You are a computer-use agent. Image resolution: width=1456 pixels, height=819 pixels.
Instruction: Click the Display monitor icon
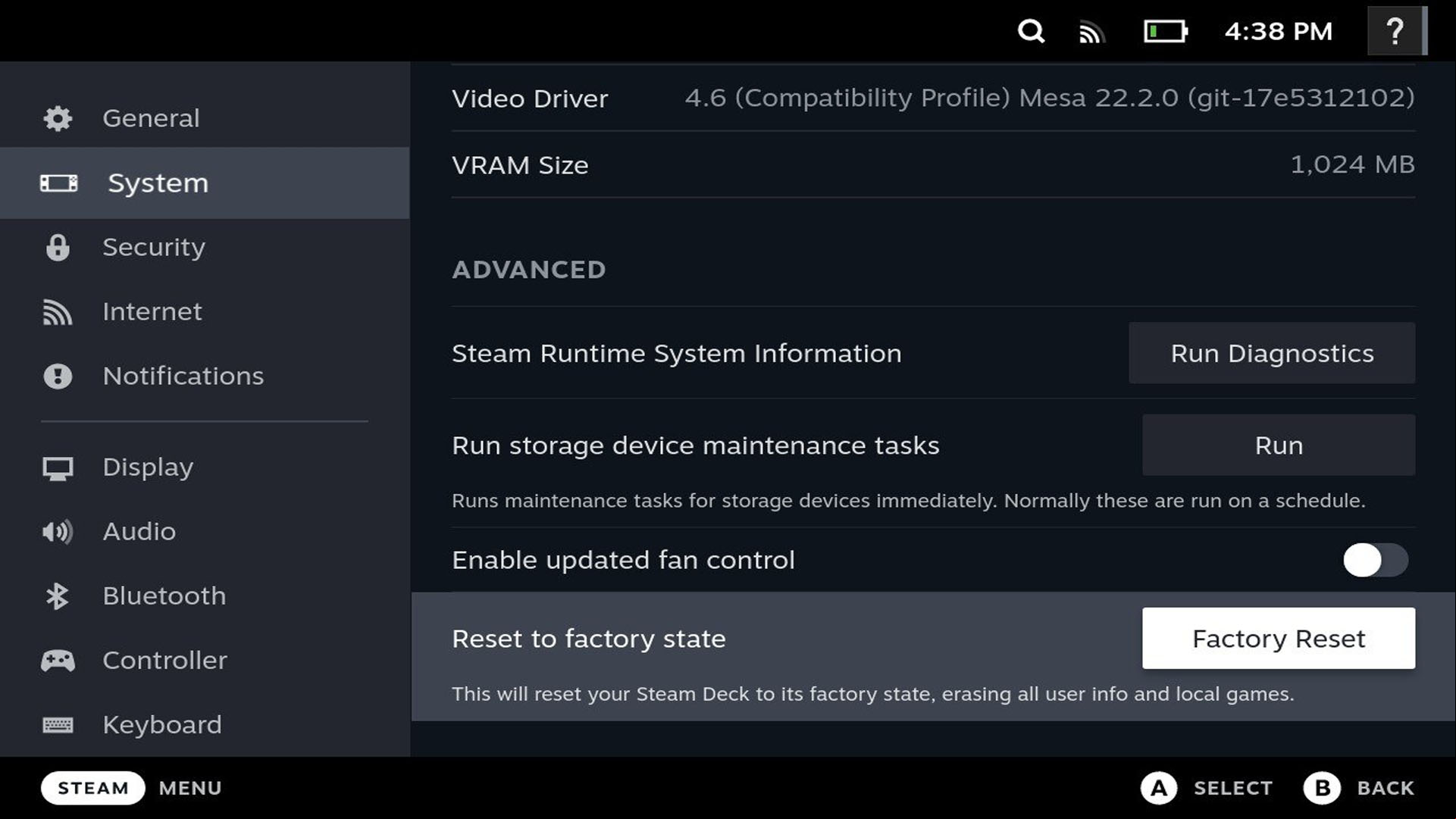coord(58,468)
